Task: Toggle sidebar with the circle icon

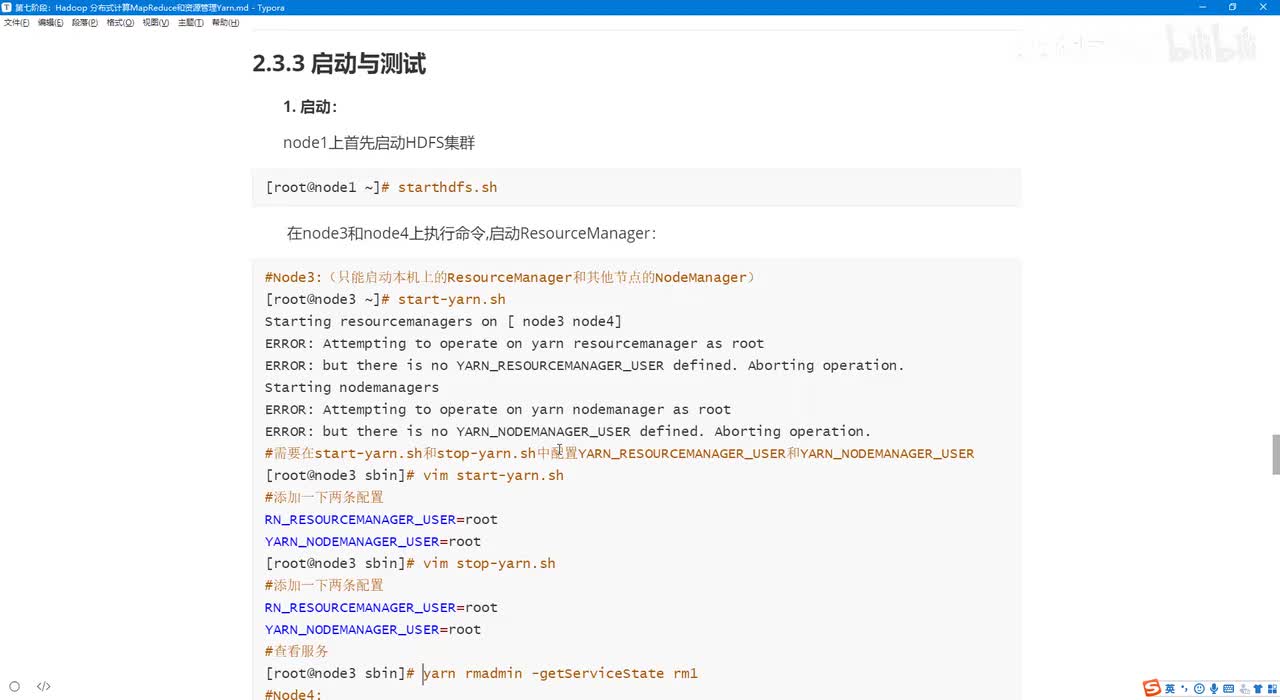Action: [x=15, y=686]
